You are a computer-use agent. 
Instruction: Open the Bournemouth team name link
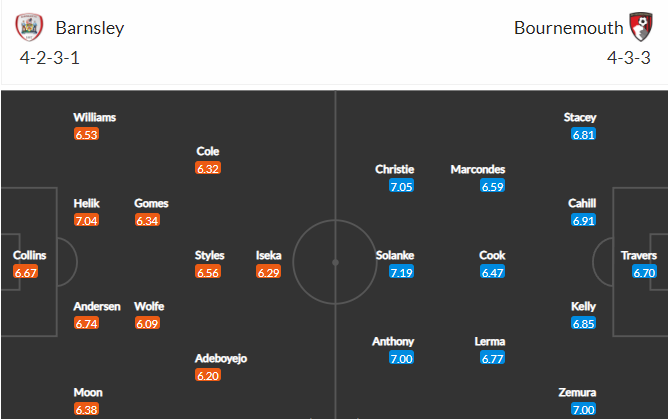pyautogui.click(x=568, y=28)
